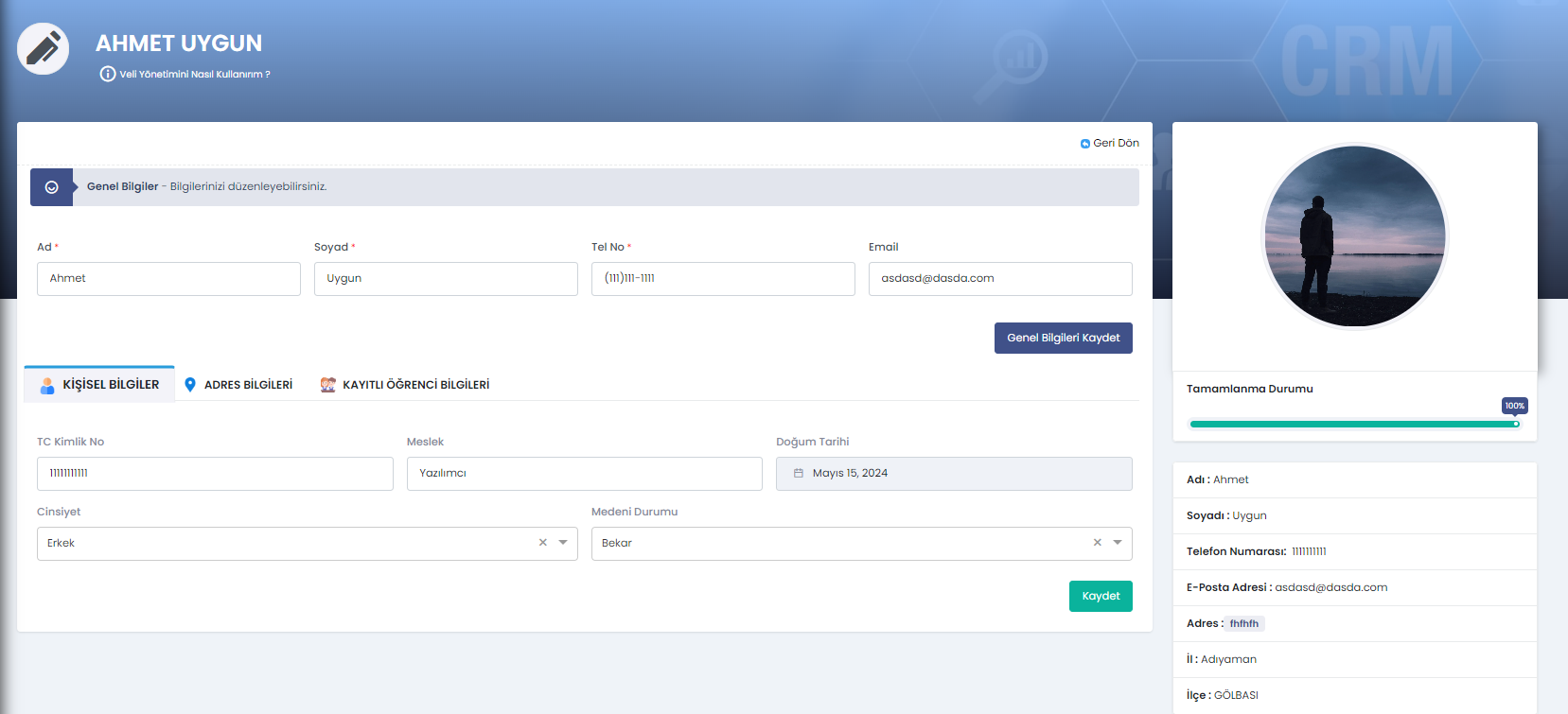The image size is (1568, 714).
Task: Focus the TC Kimlik No field
Action: [x=215, y=474]
